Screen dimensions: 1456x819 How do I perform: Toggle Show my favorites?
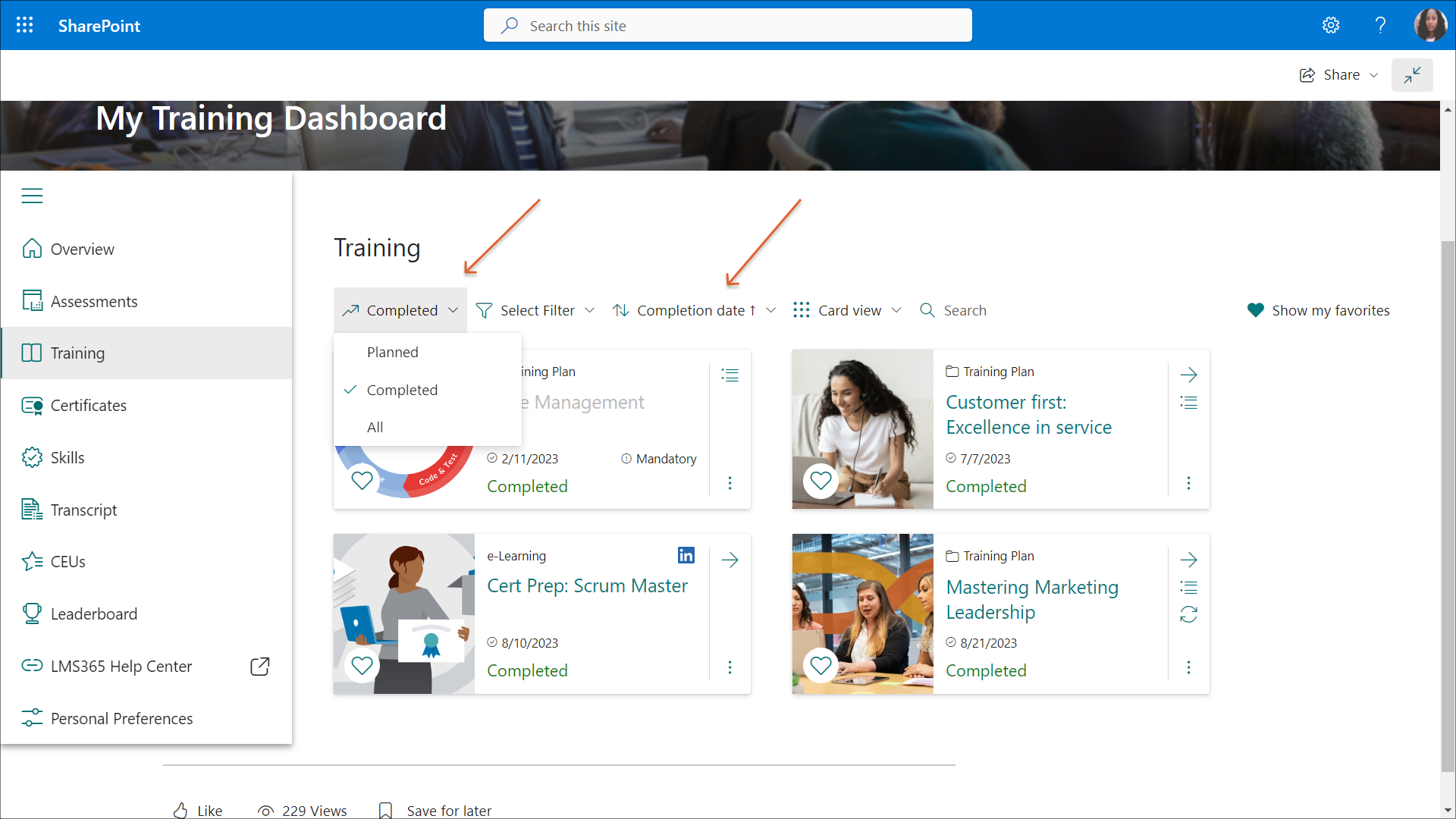click(1318, 310)
